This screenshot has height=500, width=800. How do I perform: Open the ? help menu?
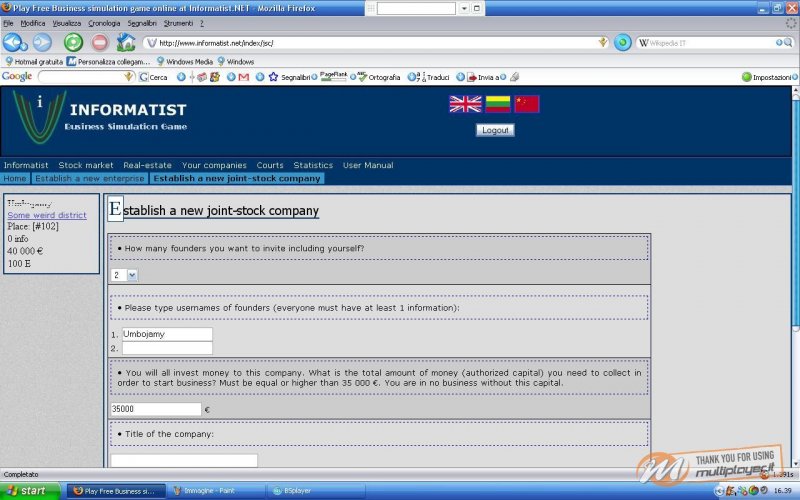click(202, 23)
